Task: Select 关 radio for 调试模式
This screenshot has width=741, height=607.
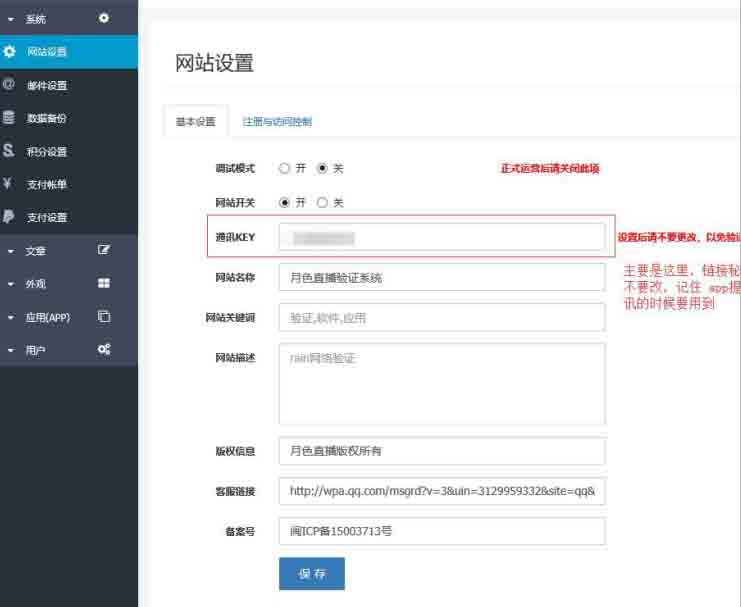Action: pyautogui.click(x=322, y=169)
